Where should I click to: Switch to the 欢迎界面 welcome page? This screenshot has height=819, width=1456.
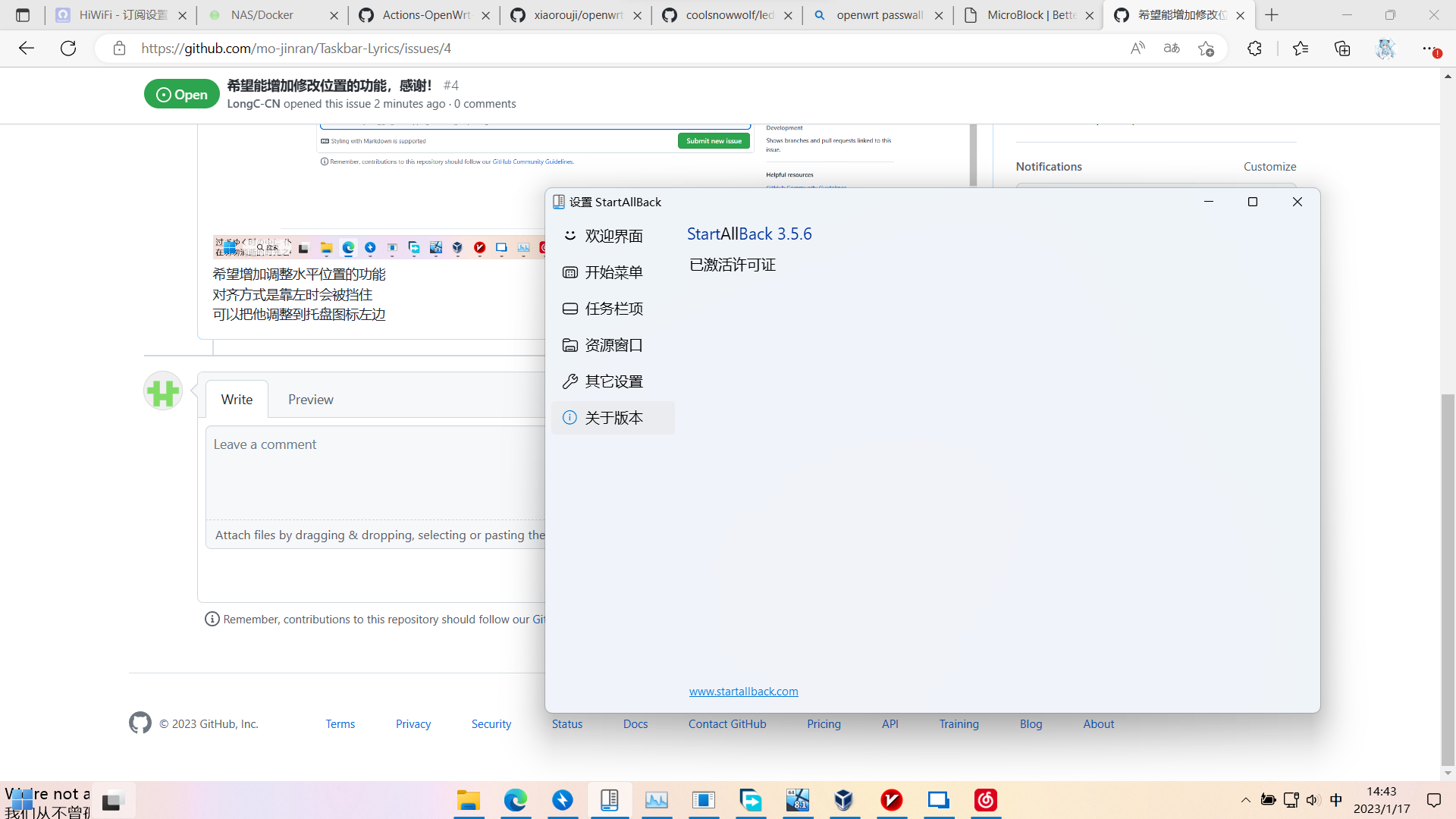point(613,236)
